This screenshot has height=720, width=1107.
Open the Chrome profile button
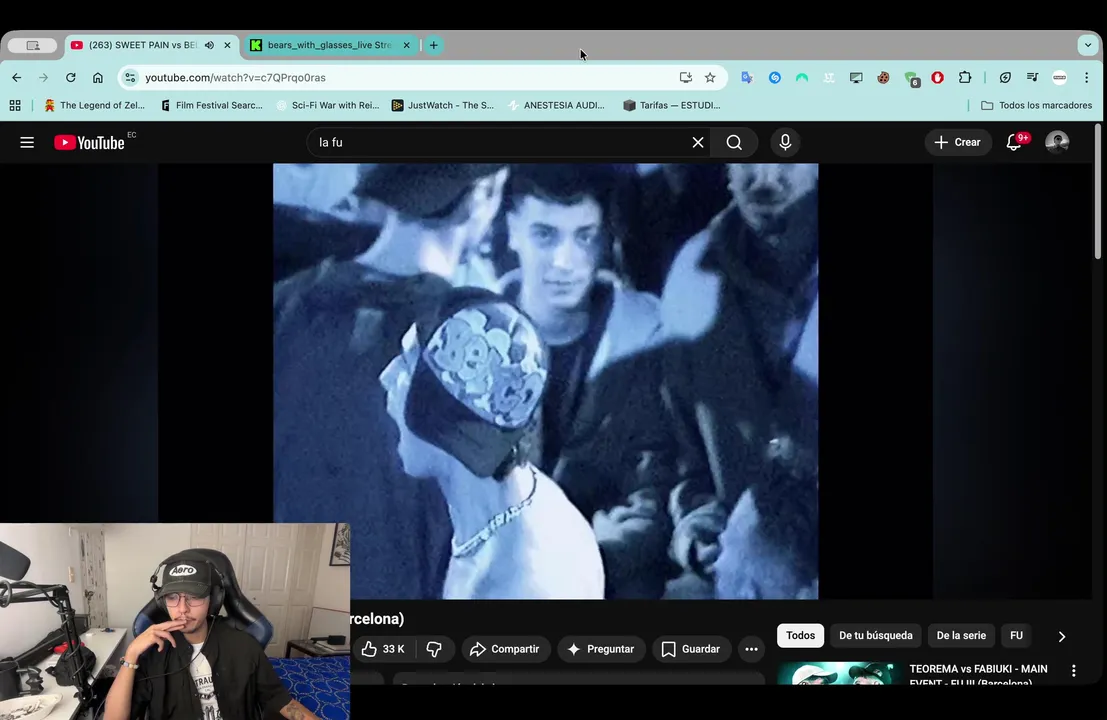coord(1060,78)
